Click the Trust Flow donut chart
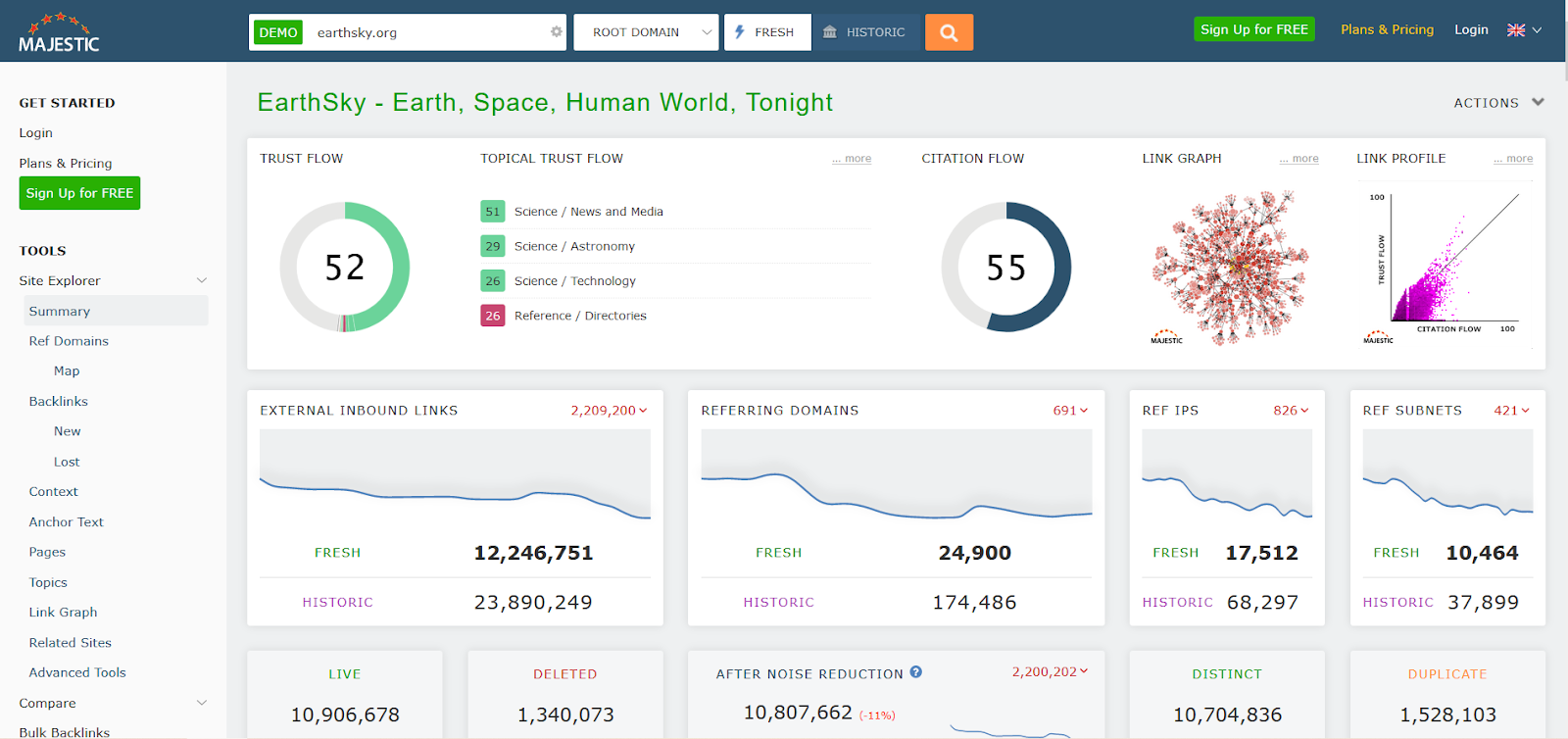This screenshot has width=1568, height=739. point(345,267)
